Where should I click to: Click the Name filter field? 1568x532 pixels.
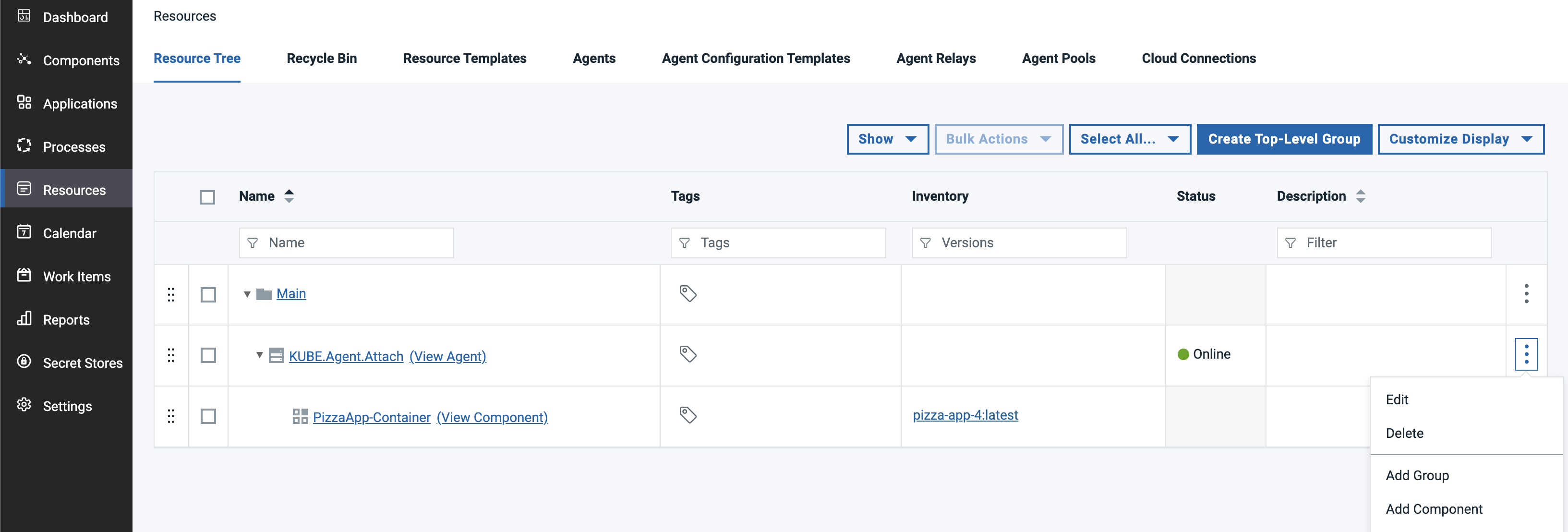click(x=346, y=243)
